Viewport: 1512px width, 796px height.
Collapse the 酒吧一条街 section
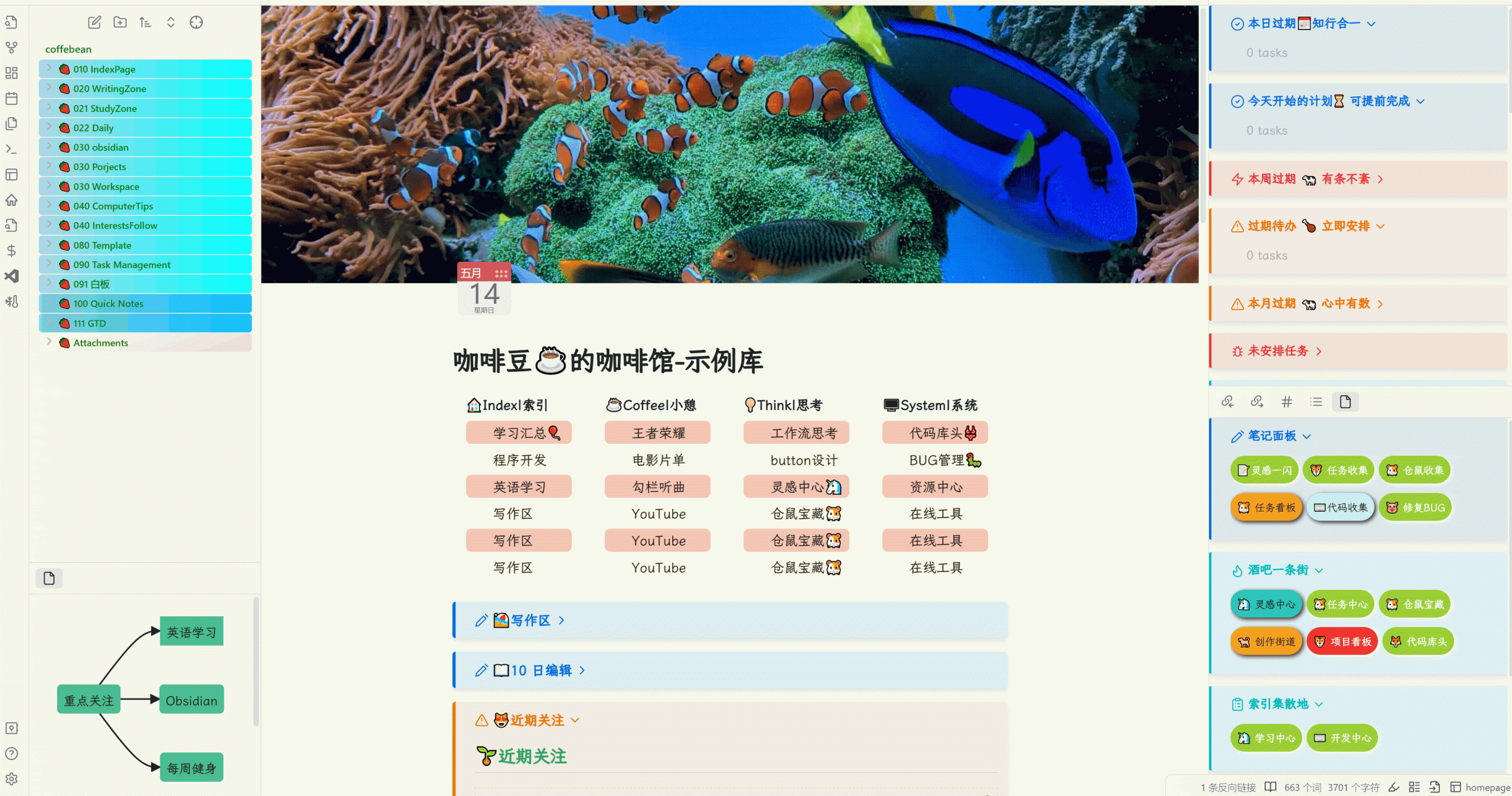point(1319,570)
